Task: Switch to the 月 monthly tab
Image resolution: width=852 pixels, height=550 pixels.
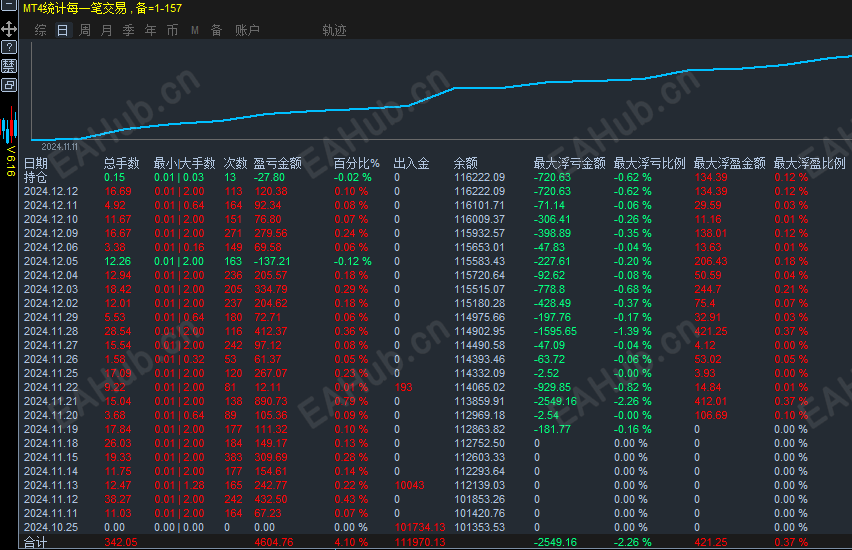Action: 106,30
